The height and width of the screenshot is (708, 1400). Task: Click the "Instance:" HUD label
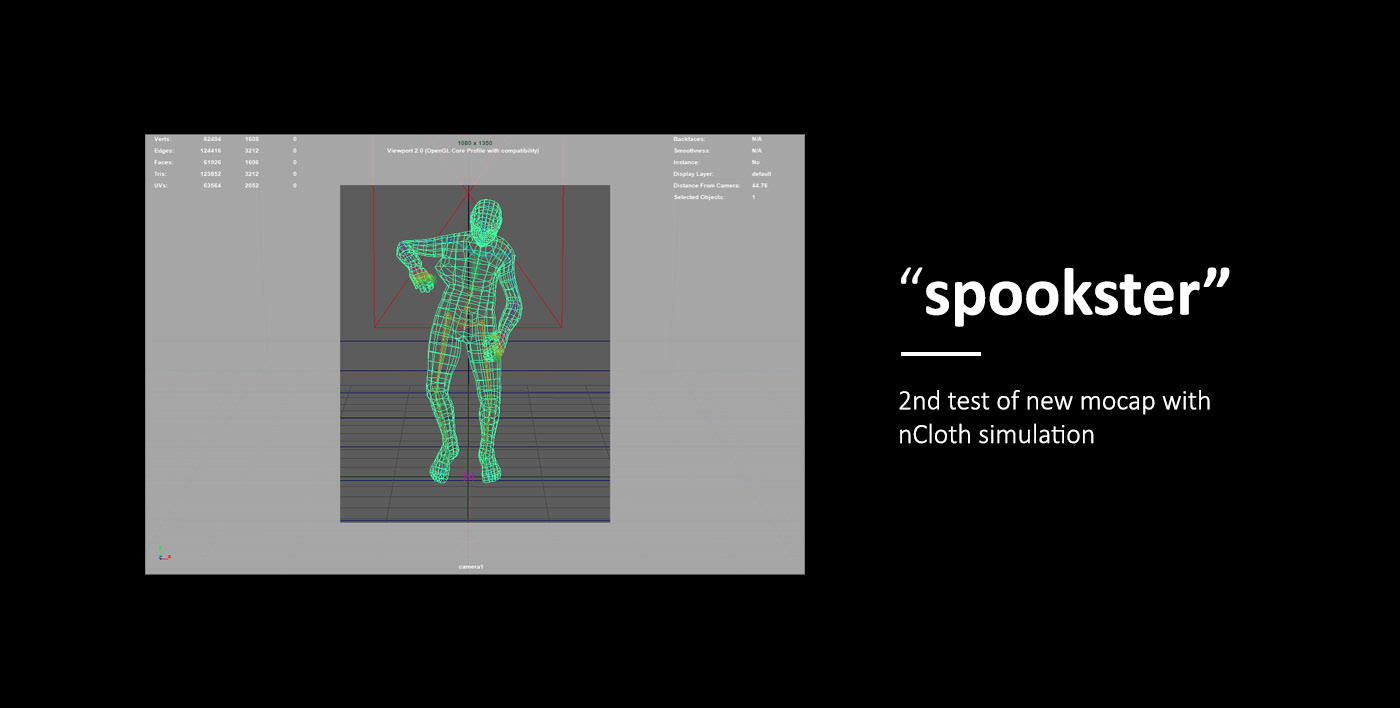click(x=687, y=162)
